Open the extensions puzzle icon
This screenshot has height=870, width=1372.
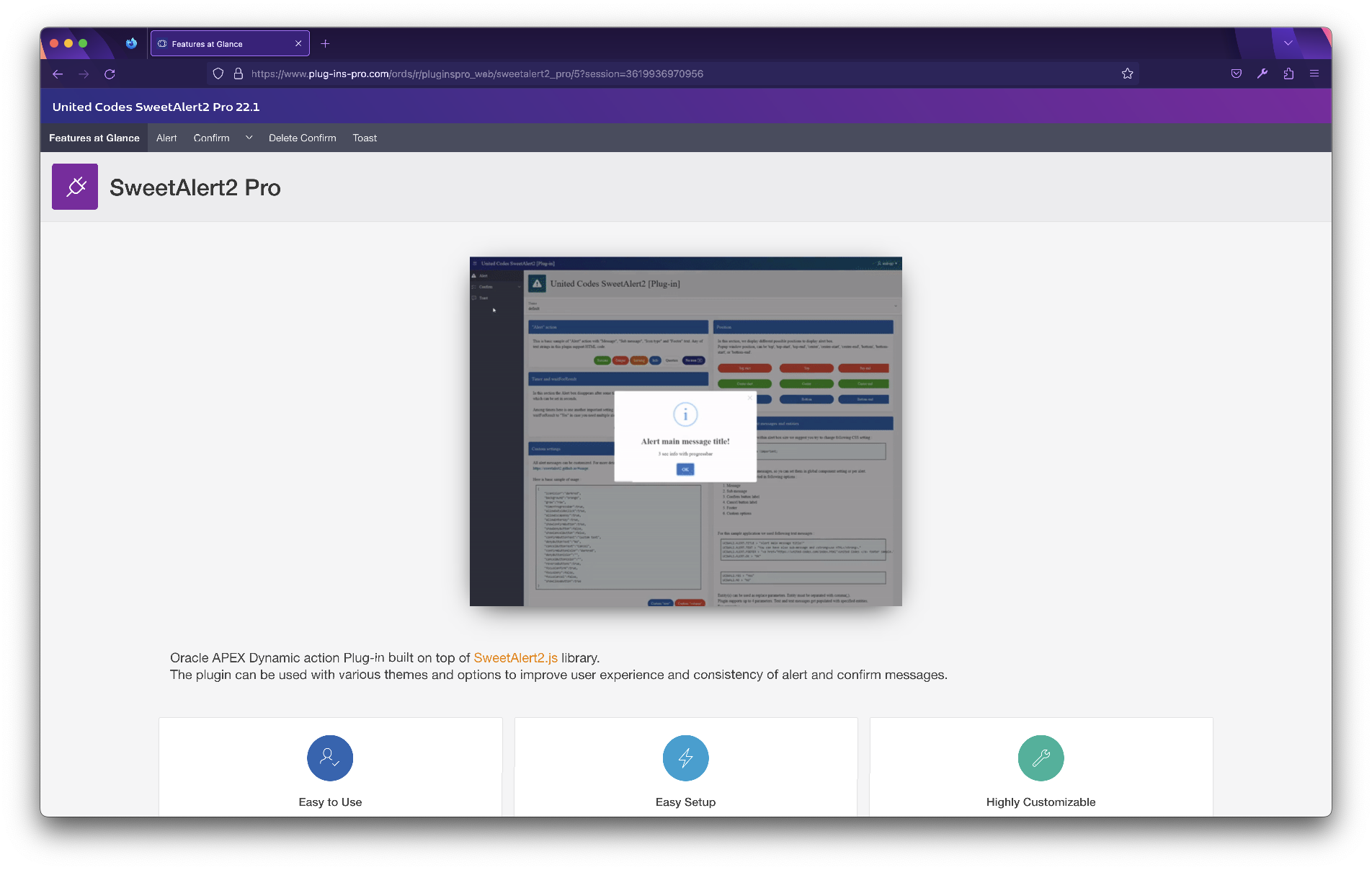(1288, 74)
